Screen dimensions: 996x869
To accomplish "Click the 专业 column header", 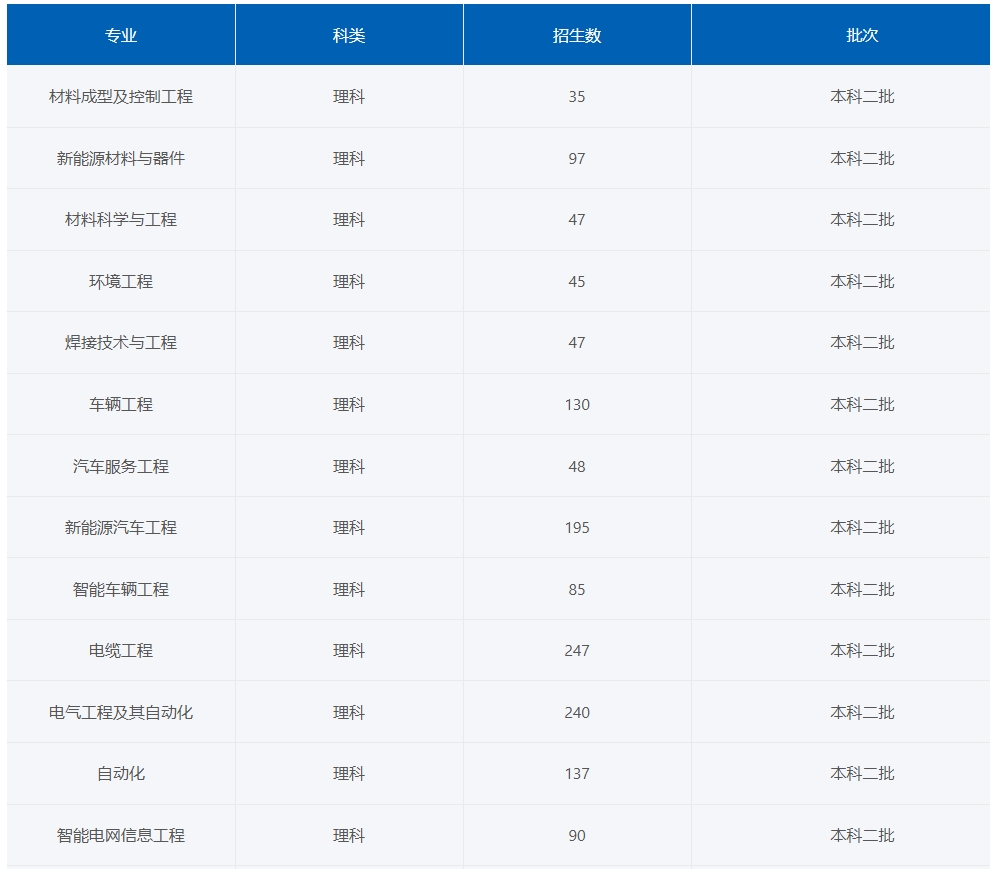I will pyautogui.click(x=121, y=35).
